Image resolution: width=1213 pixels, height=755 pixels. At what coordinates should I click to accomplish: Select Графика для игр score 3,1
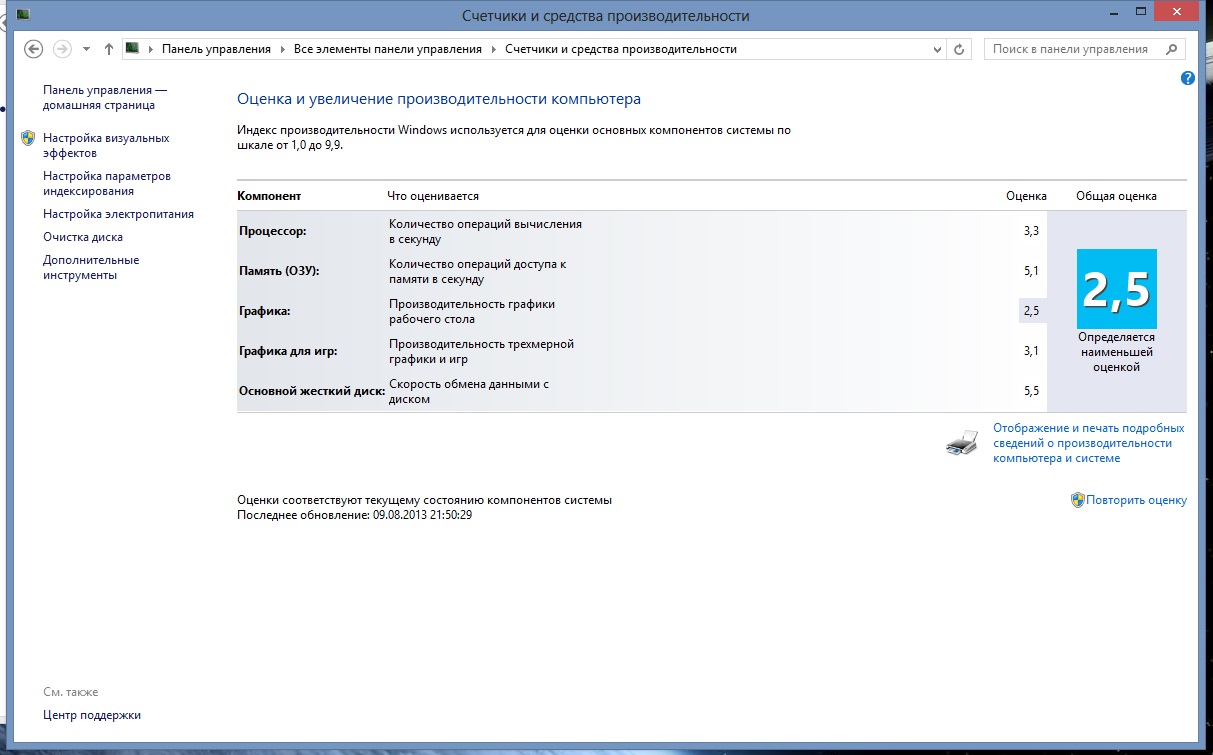[1031, 351]
